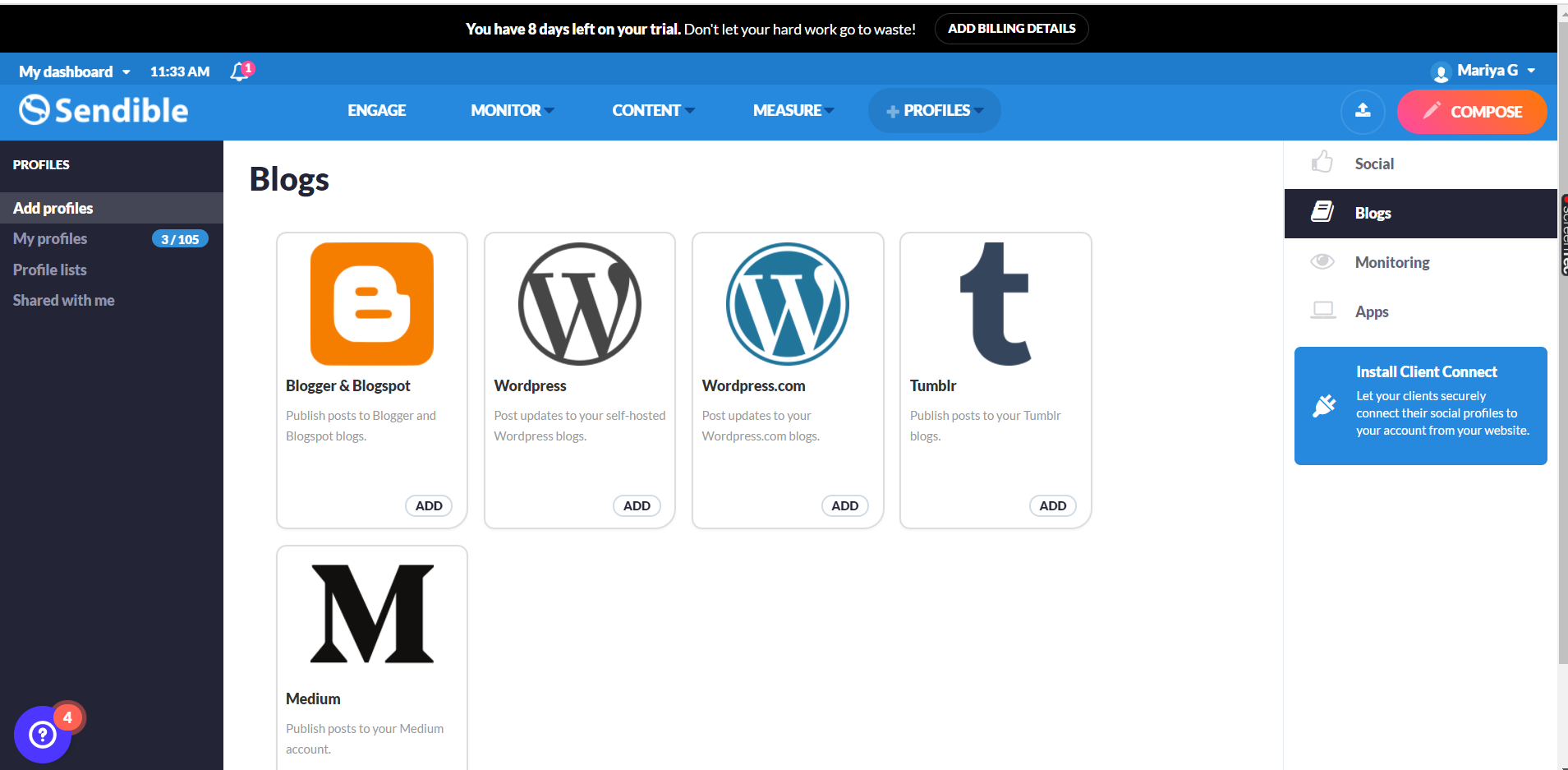This screenshot has height=770, width=1568.
Task: Open My profiles in sidebar
Action: (50, 238)
